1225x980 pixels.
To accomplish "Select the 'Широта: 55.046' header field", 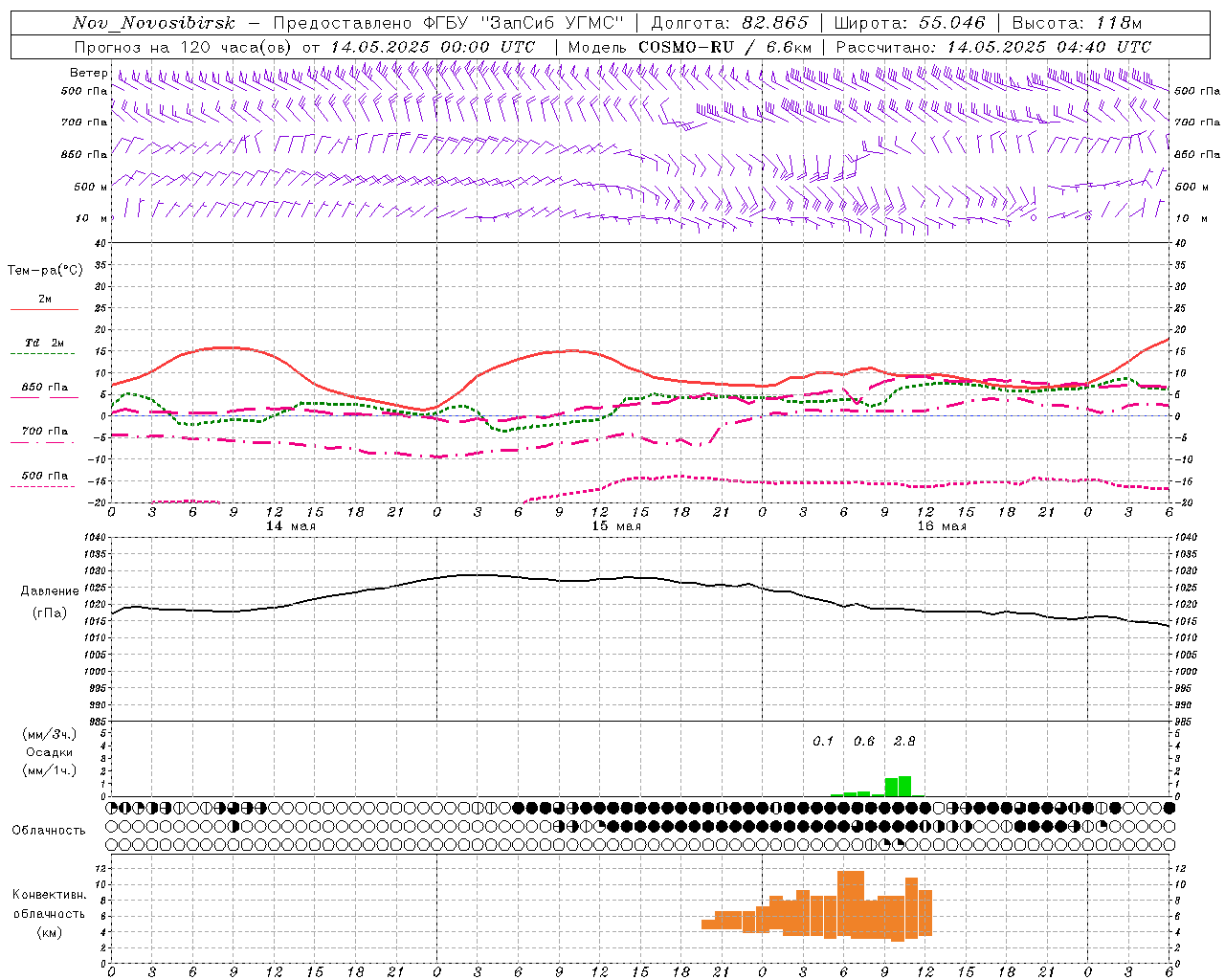I will (909, 23).
